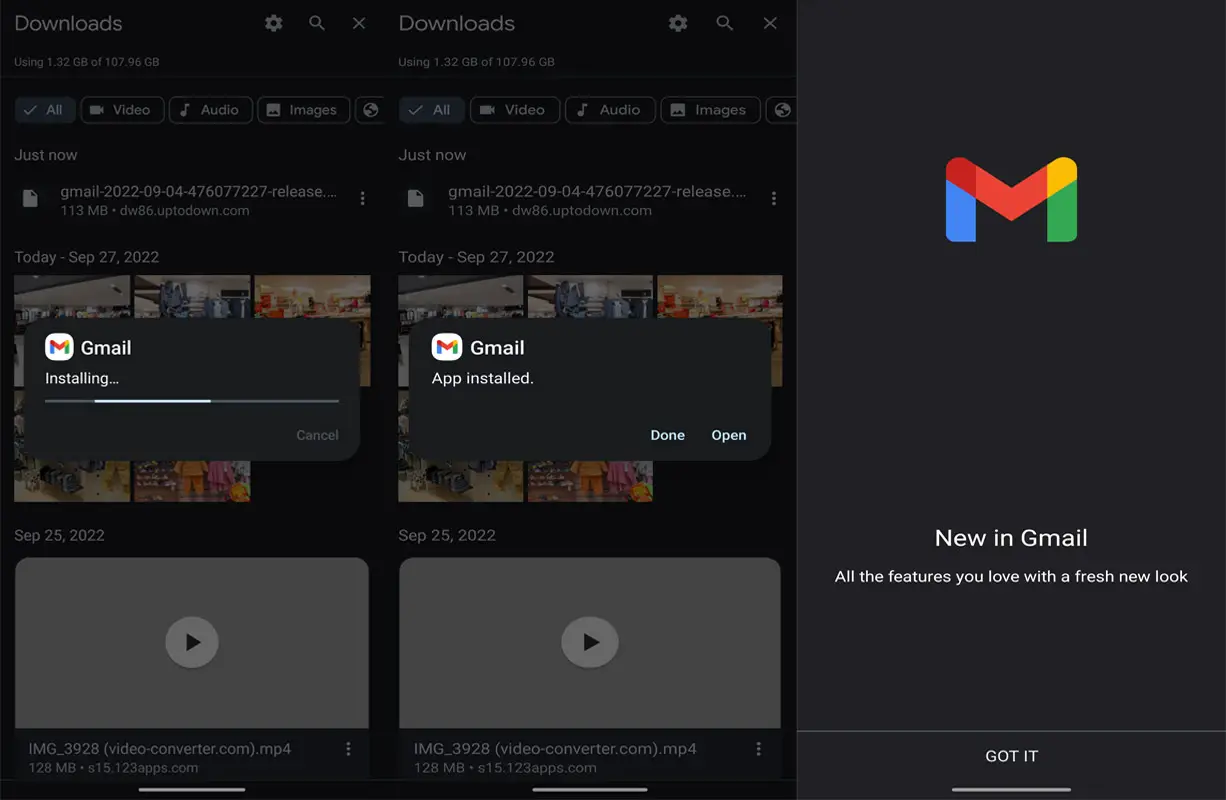Select All filter chip in left Downloads screen
The width and height of the screenshot is (1226, 800).
click(44, 110)
